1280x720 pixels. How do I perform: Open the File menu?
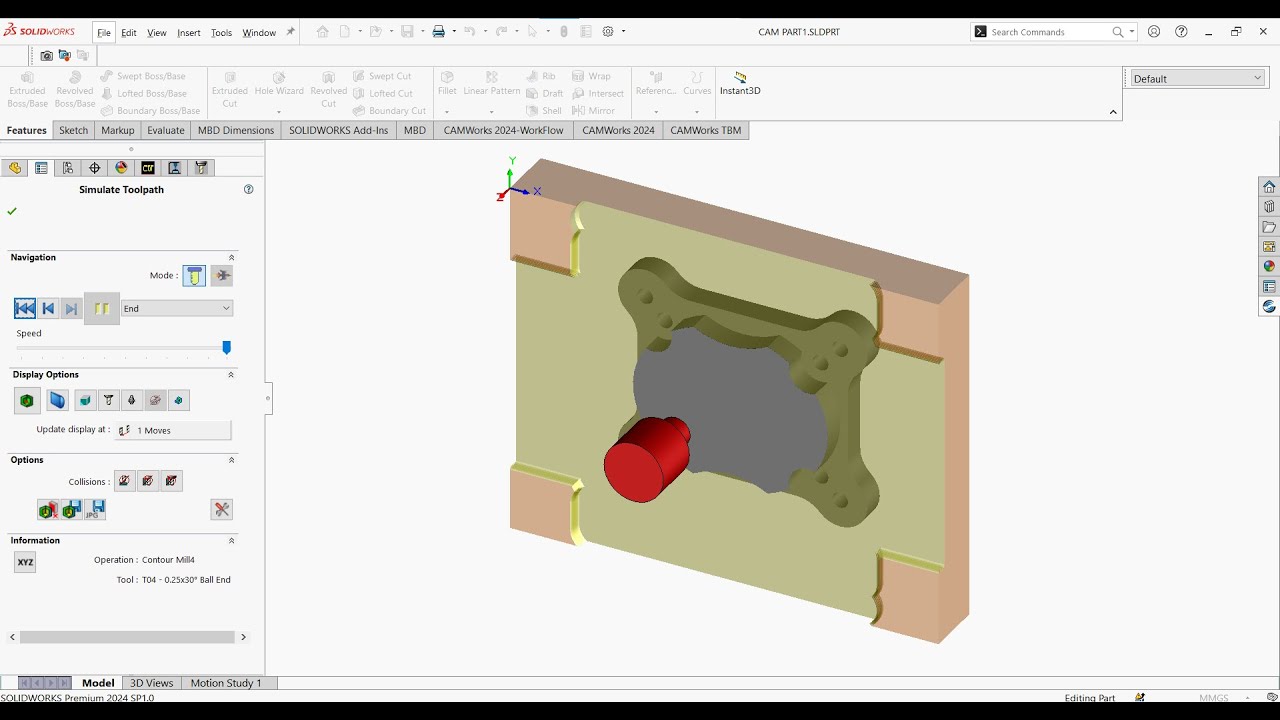point(104,32)
